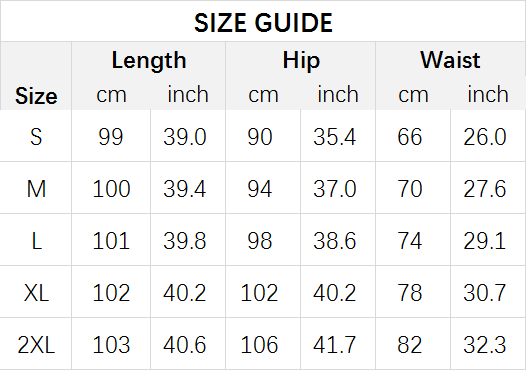The width and height of the screenshot is (527, 371).
Task: Select the Length column header
Action: (x=149, y=60)
